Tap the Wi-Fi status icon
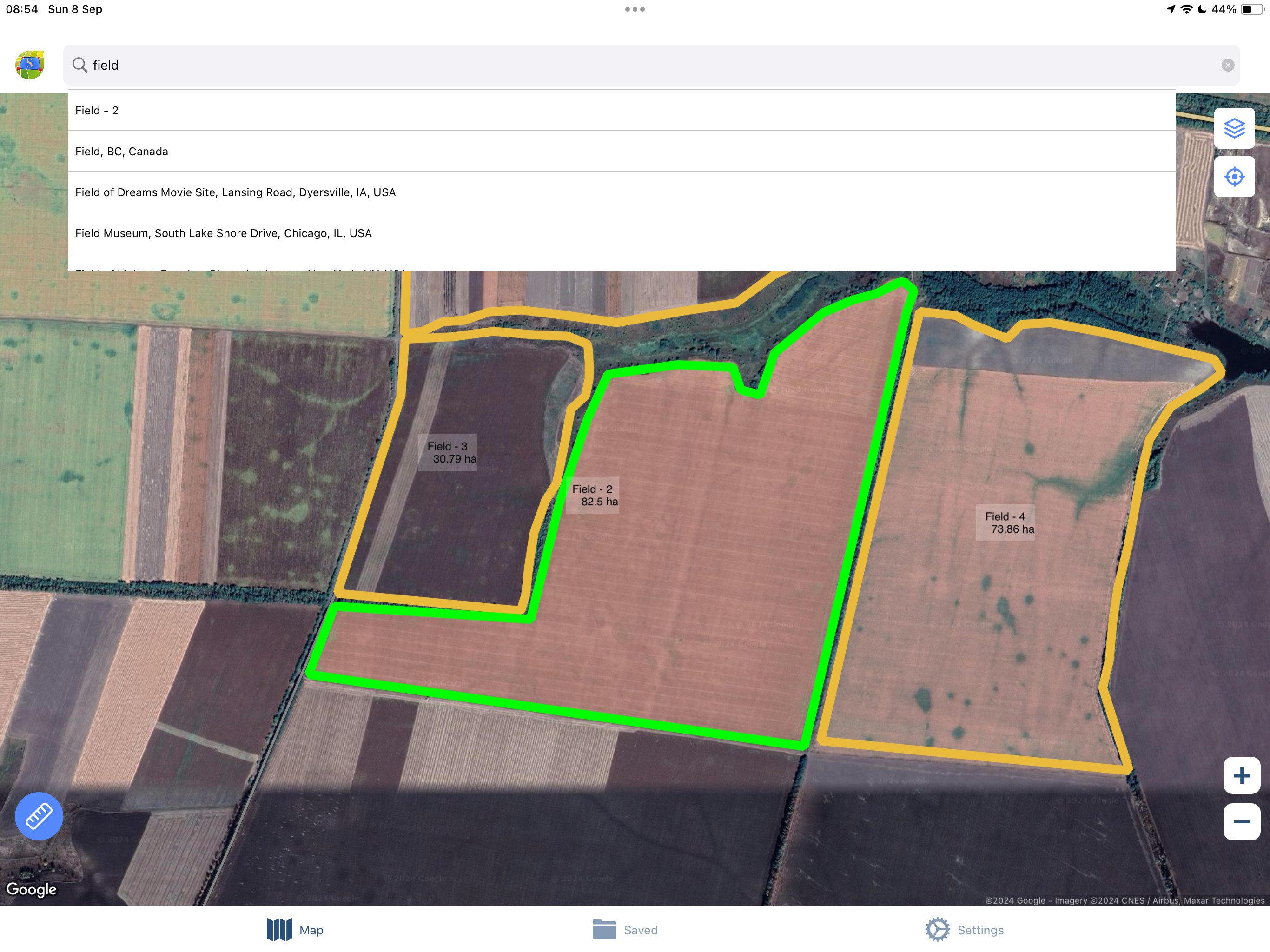The image size is (1270, 952). coord(1186,9)
